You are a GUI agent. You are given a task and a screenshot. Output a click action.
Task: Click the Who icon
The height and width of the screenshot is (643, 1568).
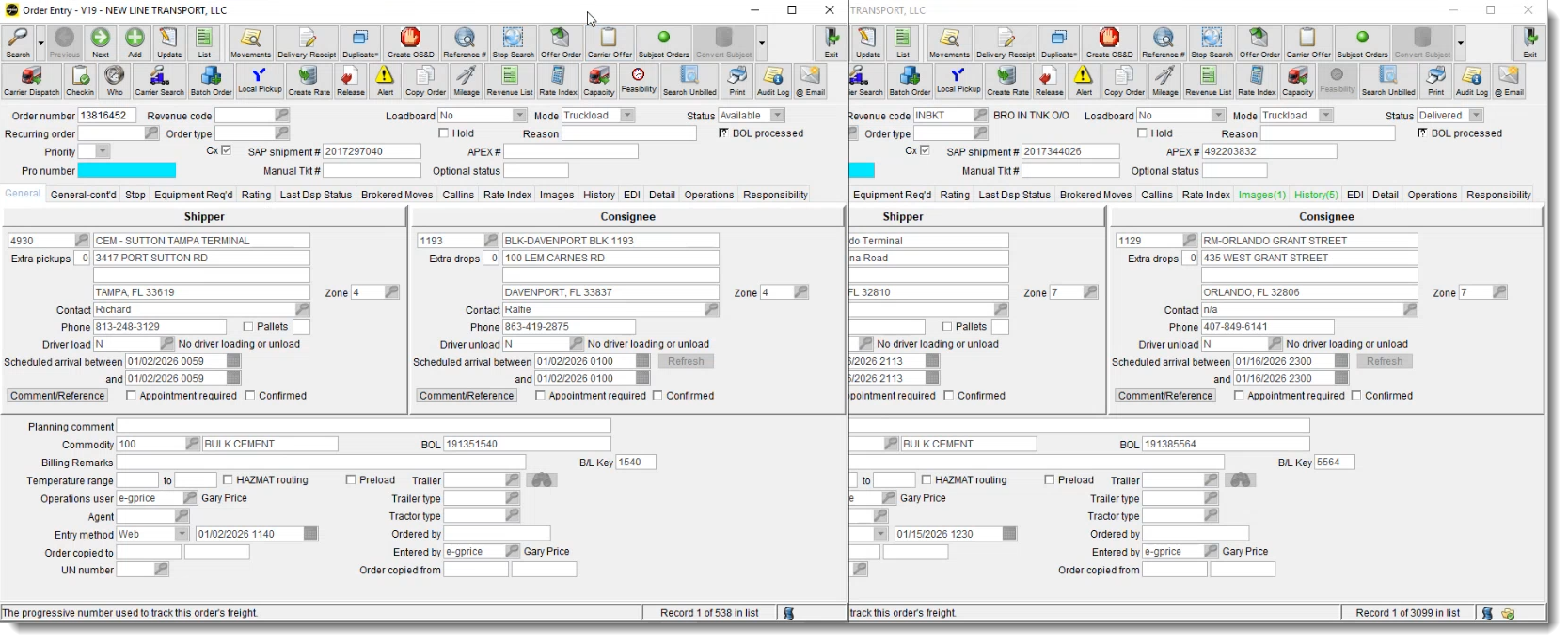115,81
